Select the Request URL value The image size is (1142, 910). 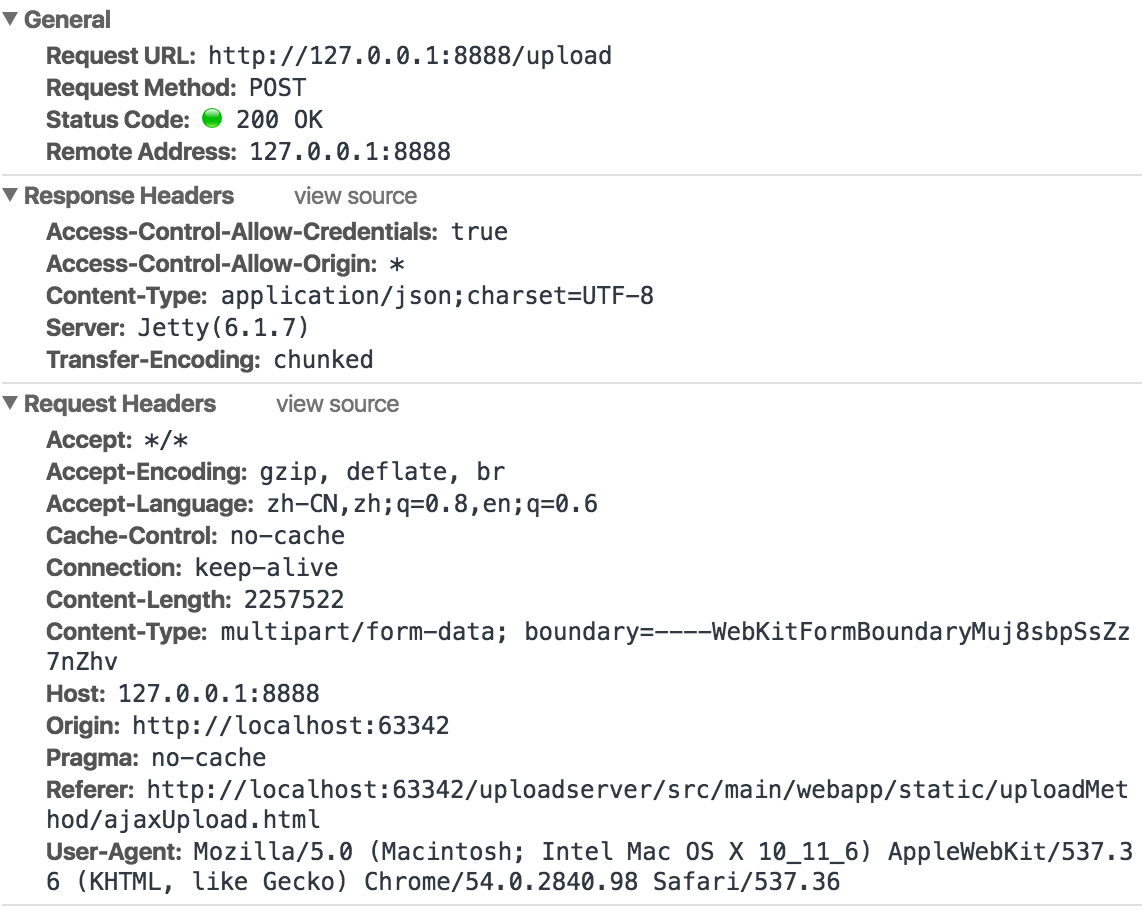(410, 56)
